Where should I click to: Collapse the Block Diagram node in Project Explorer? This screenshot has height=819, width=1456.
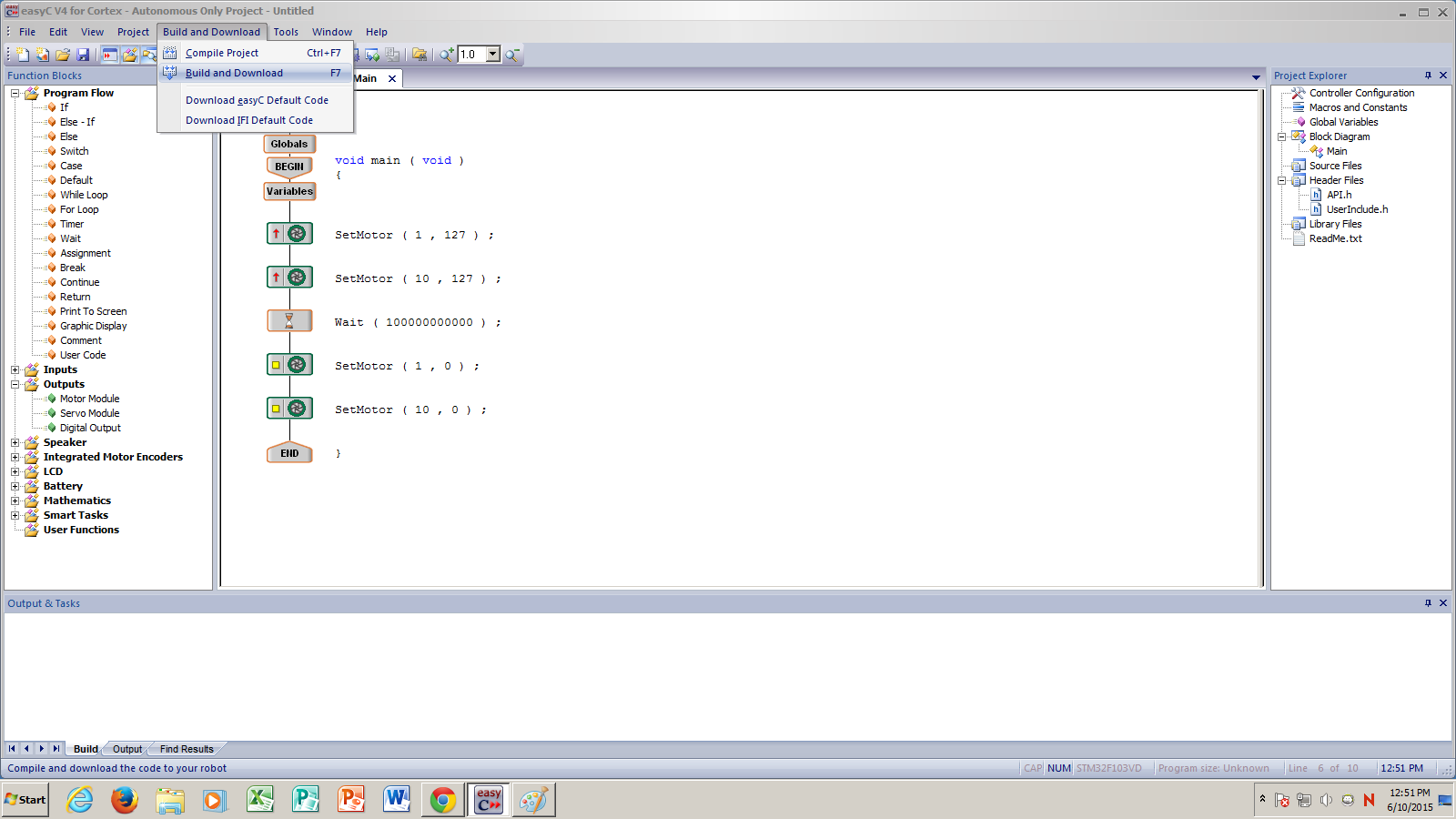coord(1281,136)
